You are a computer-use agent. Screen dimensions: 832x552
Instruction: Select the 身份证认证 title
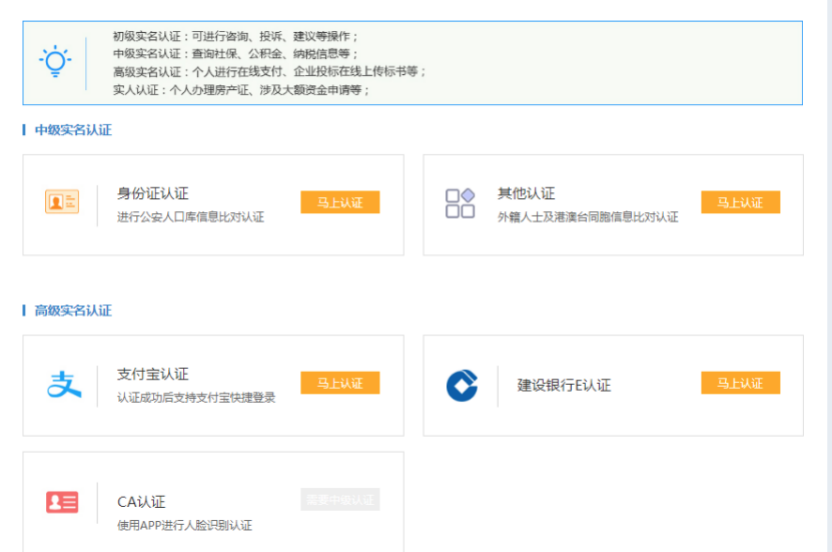[152, 193]
